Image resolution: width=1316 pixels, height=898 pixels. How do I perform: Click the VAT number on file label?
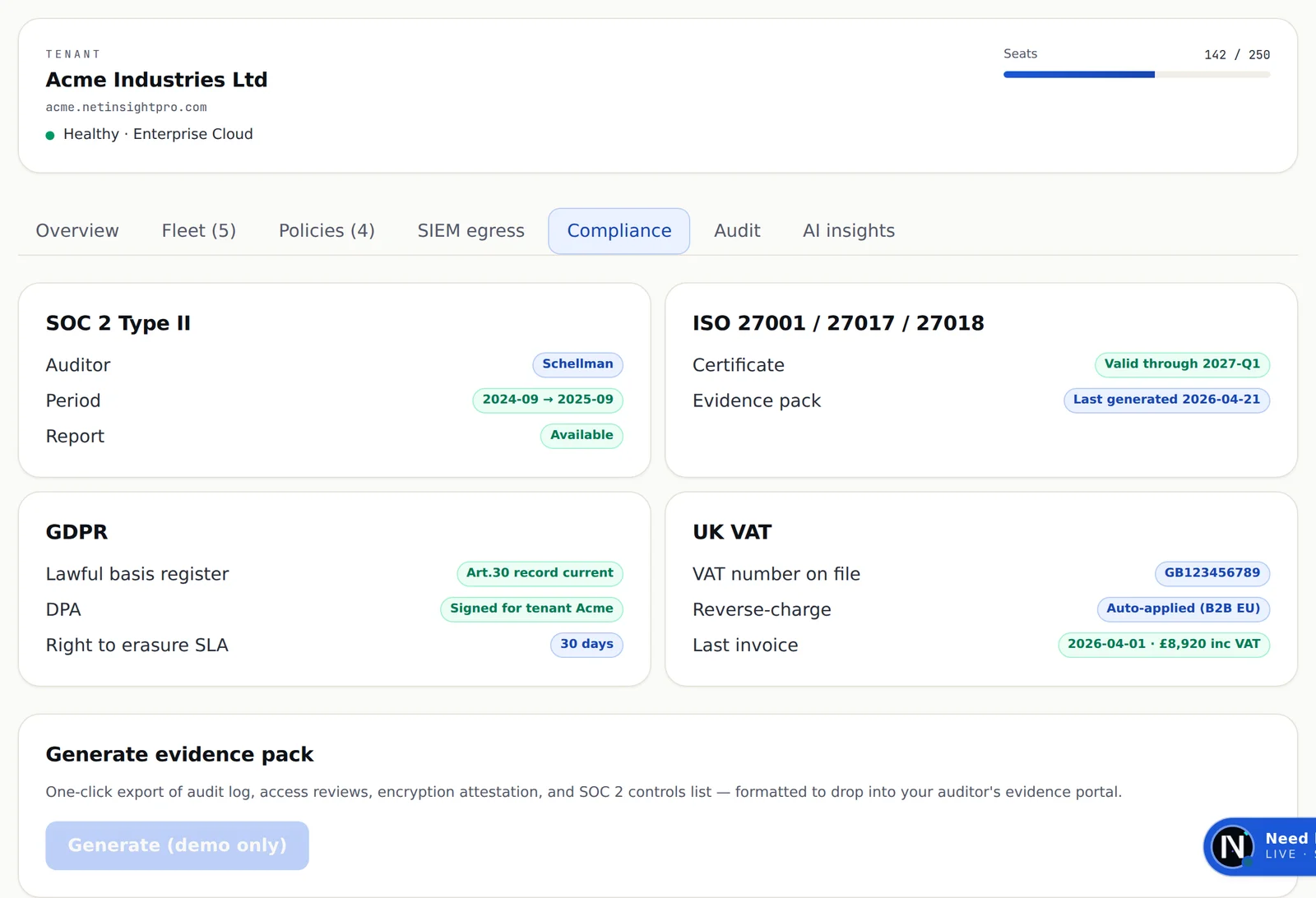(x=776, y=574)
